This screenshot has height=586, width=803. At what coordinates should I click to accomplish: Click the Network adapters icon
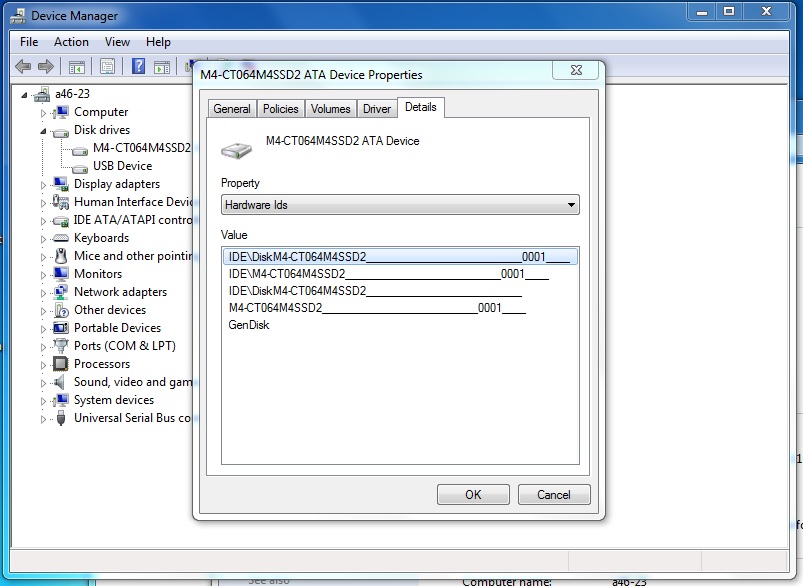(61, 292)
